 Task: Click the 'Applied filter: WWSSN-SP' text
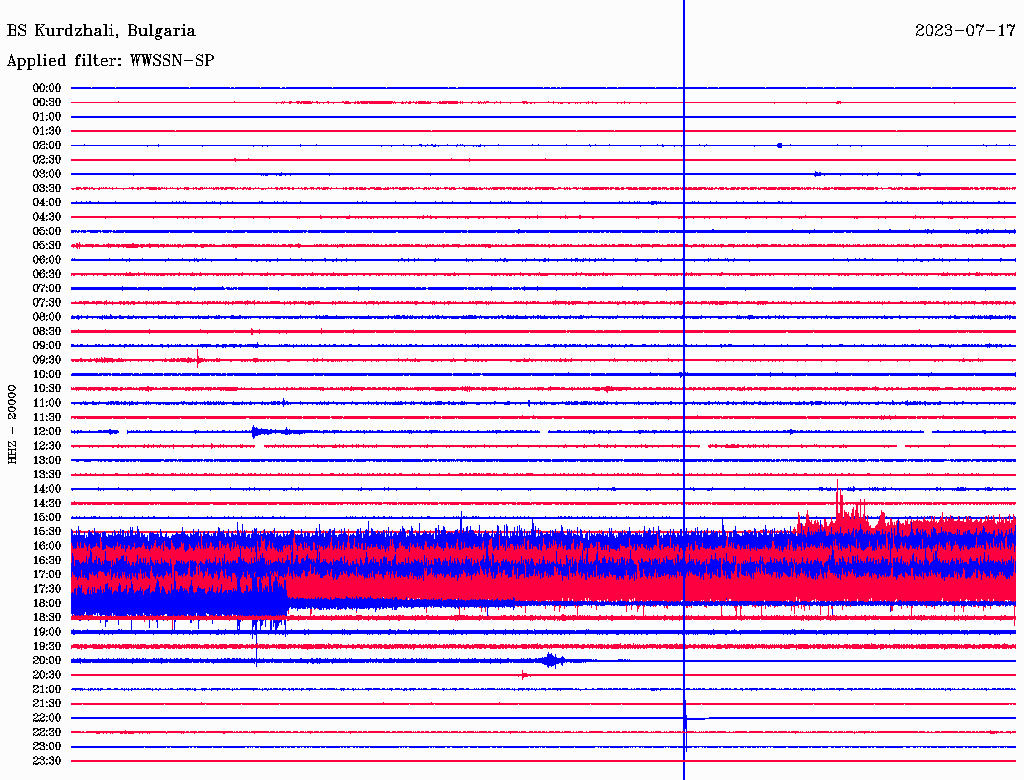tap(110, 61)
